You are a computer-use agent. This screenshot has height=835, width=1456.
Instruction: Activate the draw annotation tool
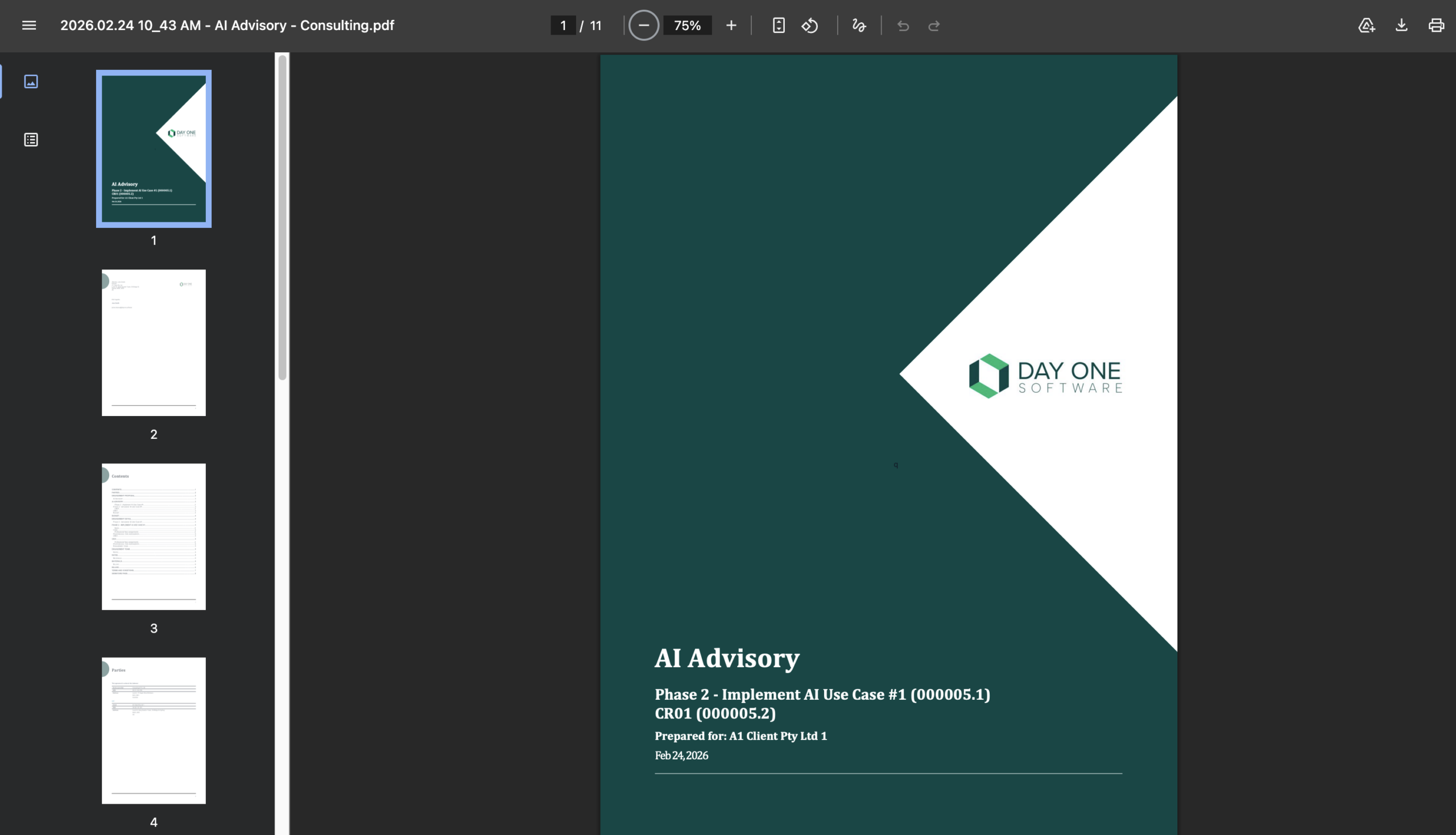click(859, 25)
